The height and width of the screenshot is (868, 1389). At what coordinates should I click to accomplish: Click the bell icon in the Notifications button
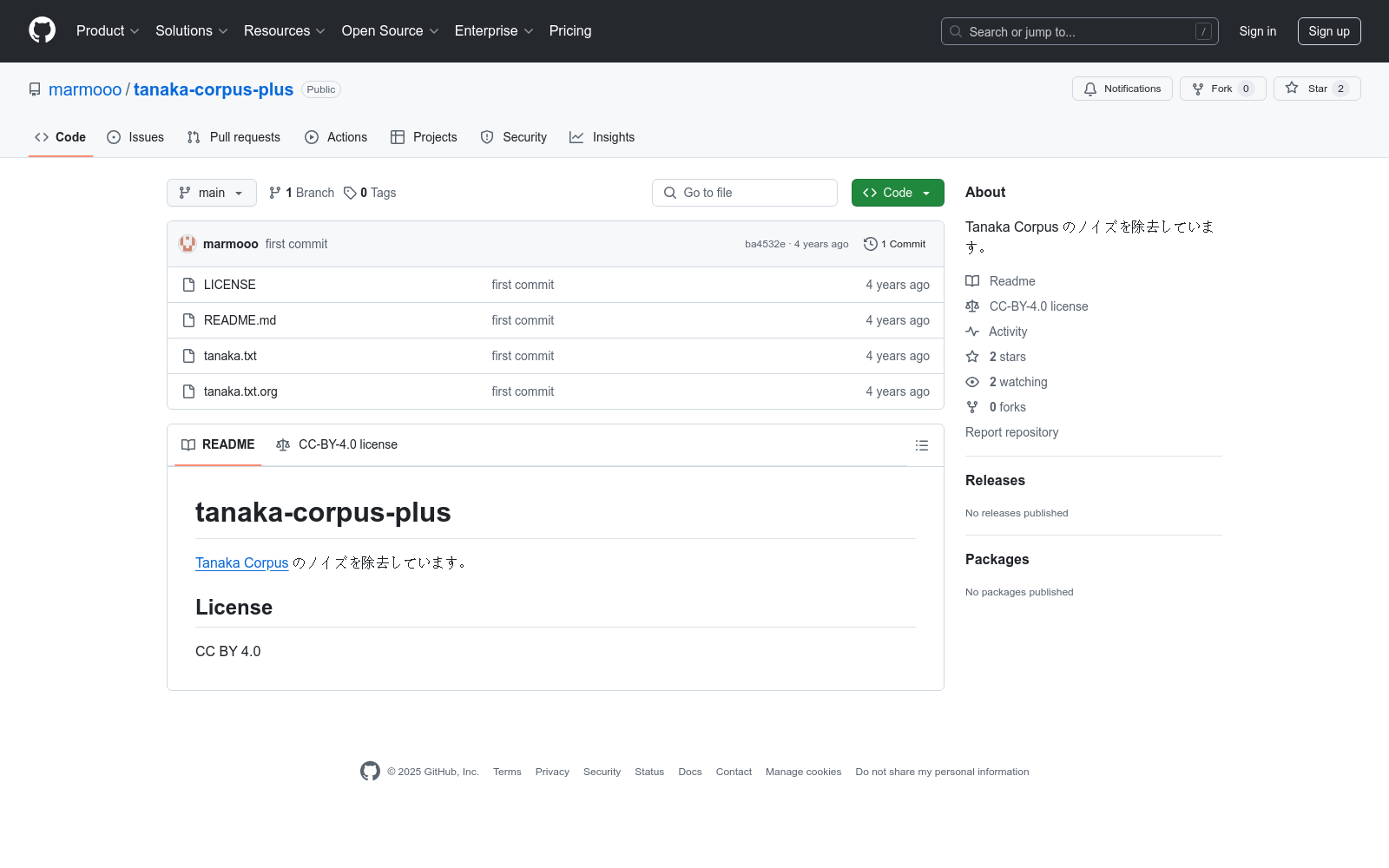1090,89
